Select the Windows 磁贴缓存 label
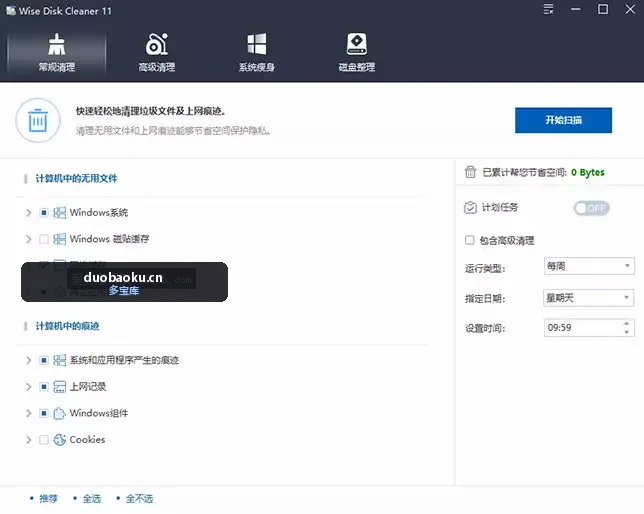 pos(109,239)
